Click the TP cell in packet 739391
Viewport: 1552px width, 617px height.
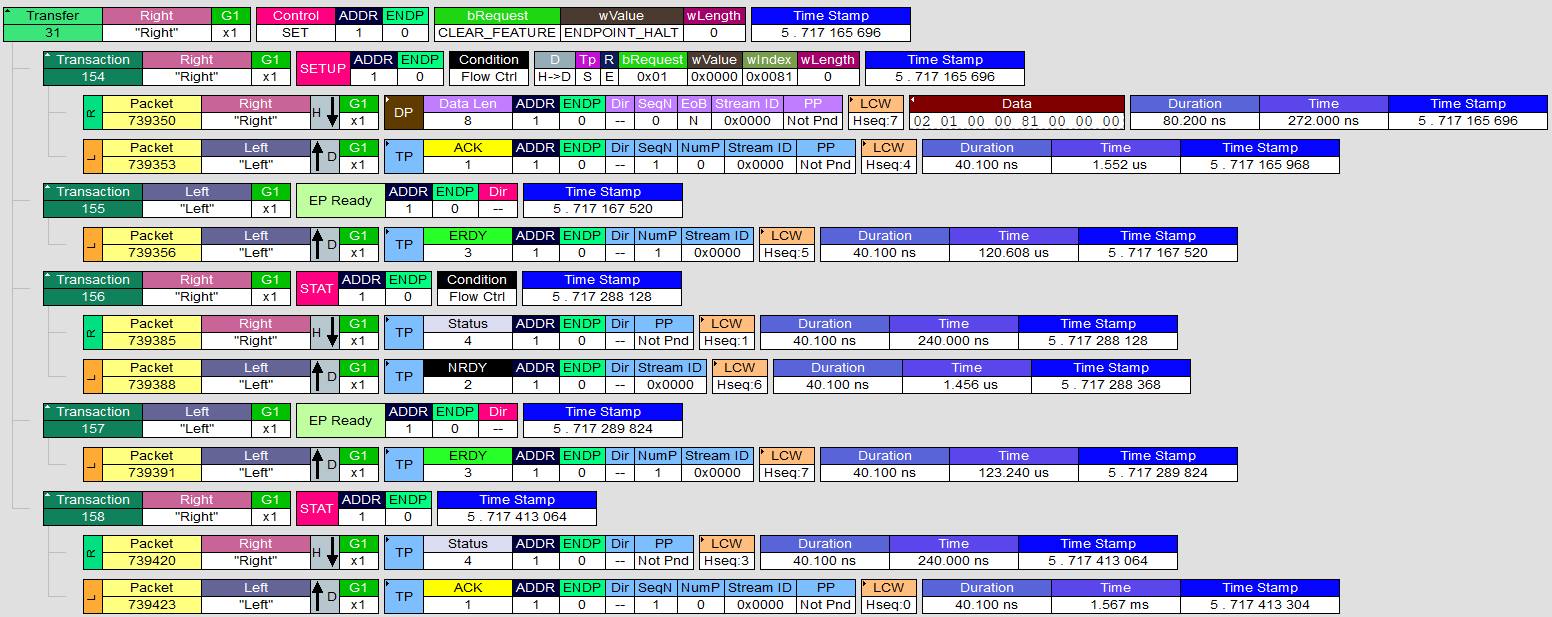[x=403, y=464]
